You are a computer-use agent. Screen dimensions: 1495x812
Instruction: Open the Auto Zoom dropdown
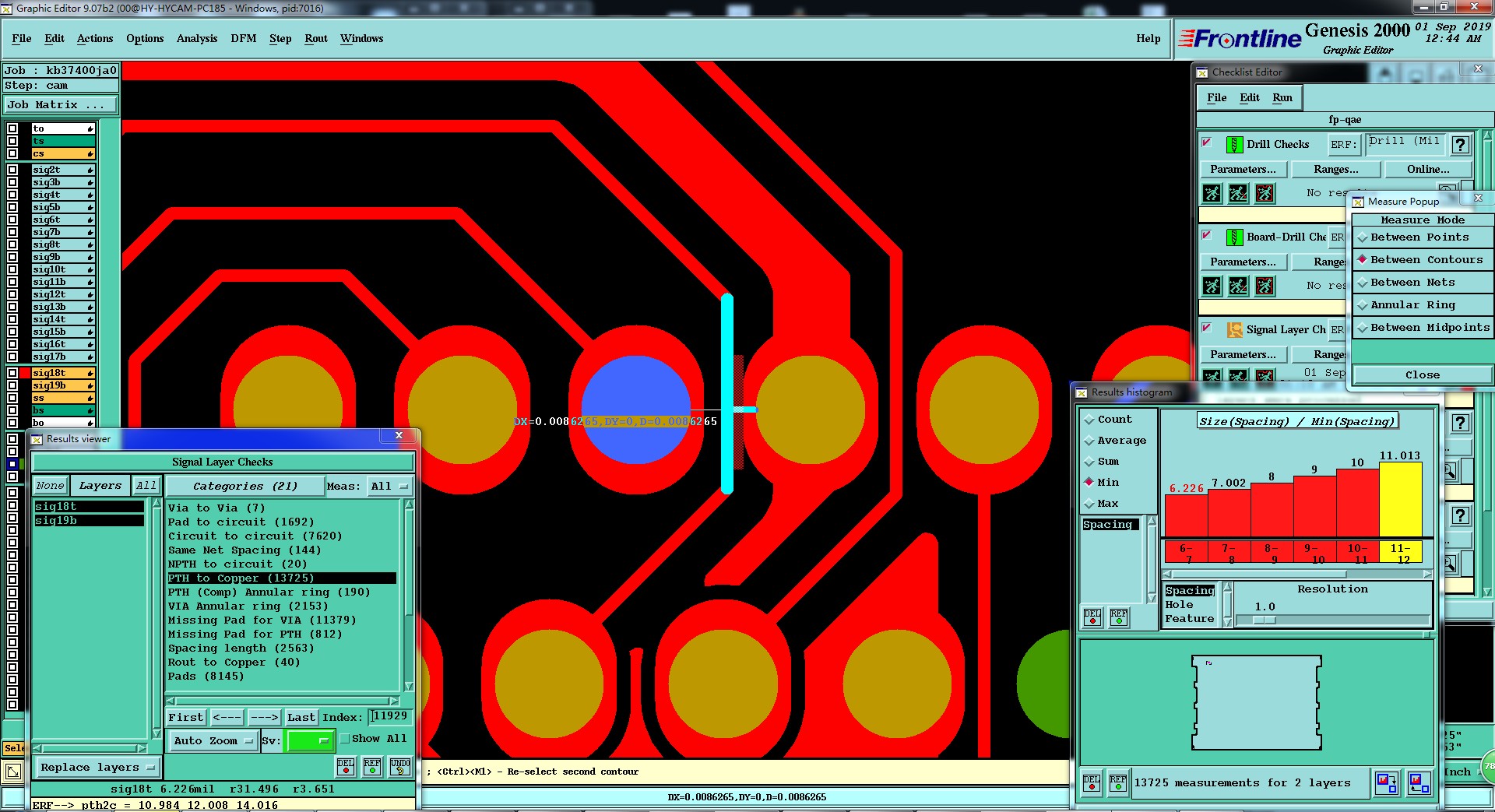[x=213, y=741]
